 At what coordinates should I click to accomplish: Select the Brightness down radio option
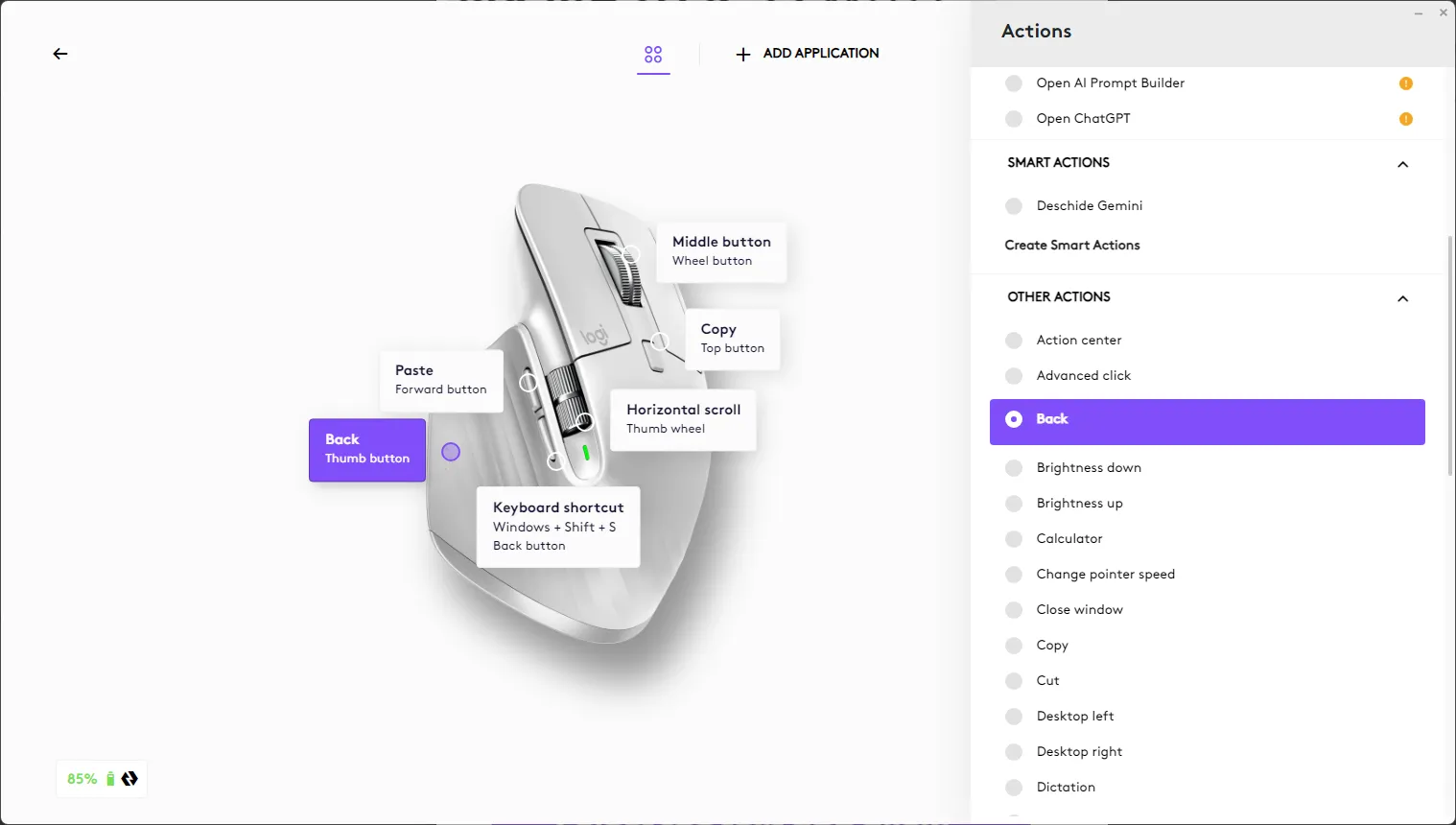point(1014,468)
